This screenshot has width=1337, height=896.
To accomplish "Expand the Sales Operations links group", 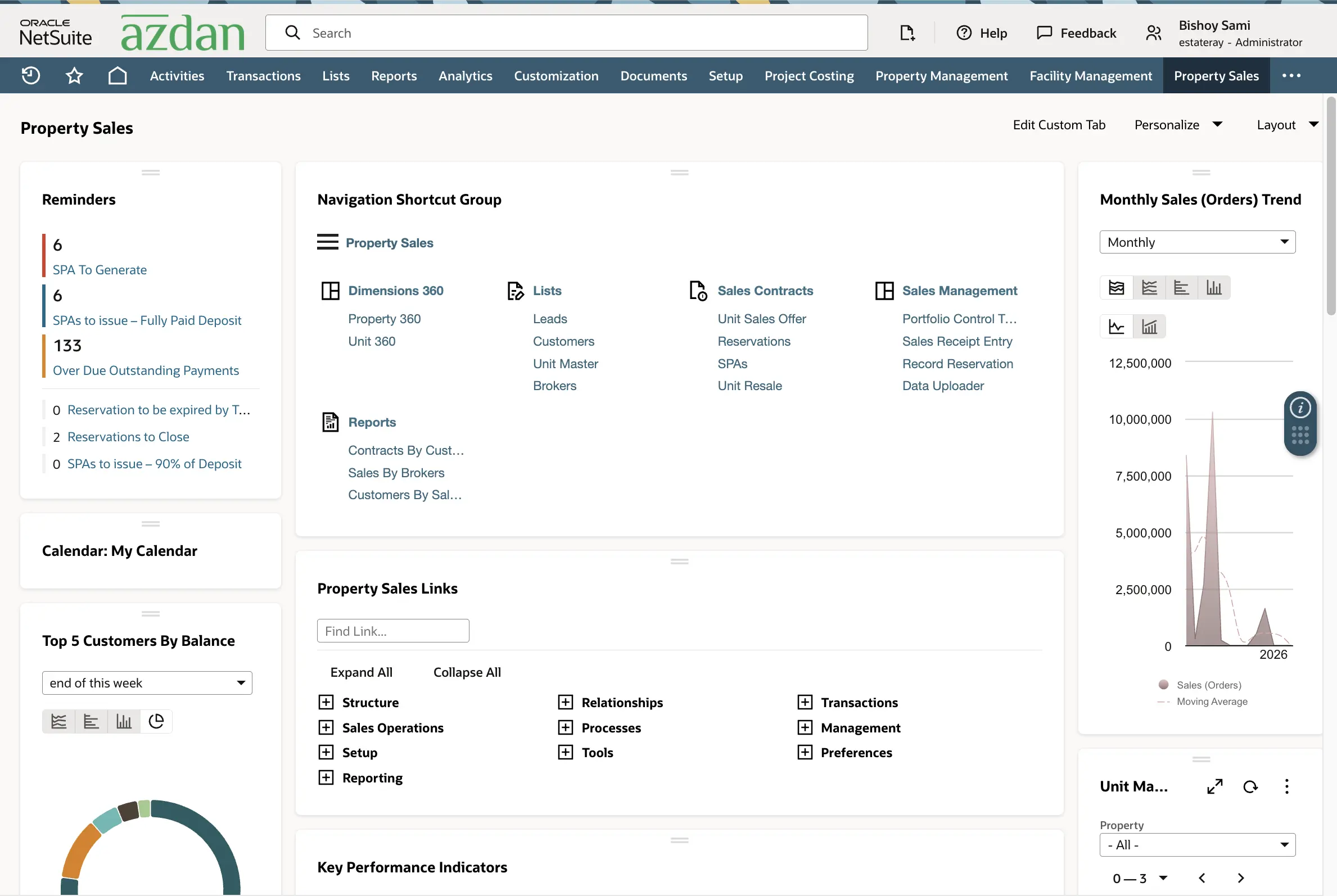I will pos(326,727).
